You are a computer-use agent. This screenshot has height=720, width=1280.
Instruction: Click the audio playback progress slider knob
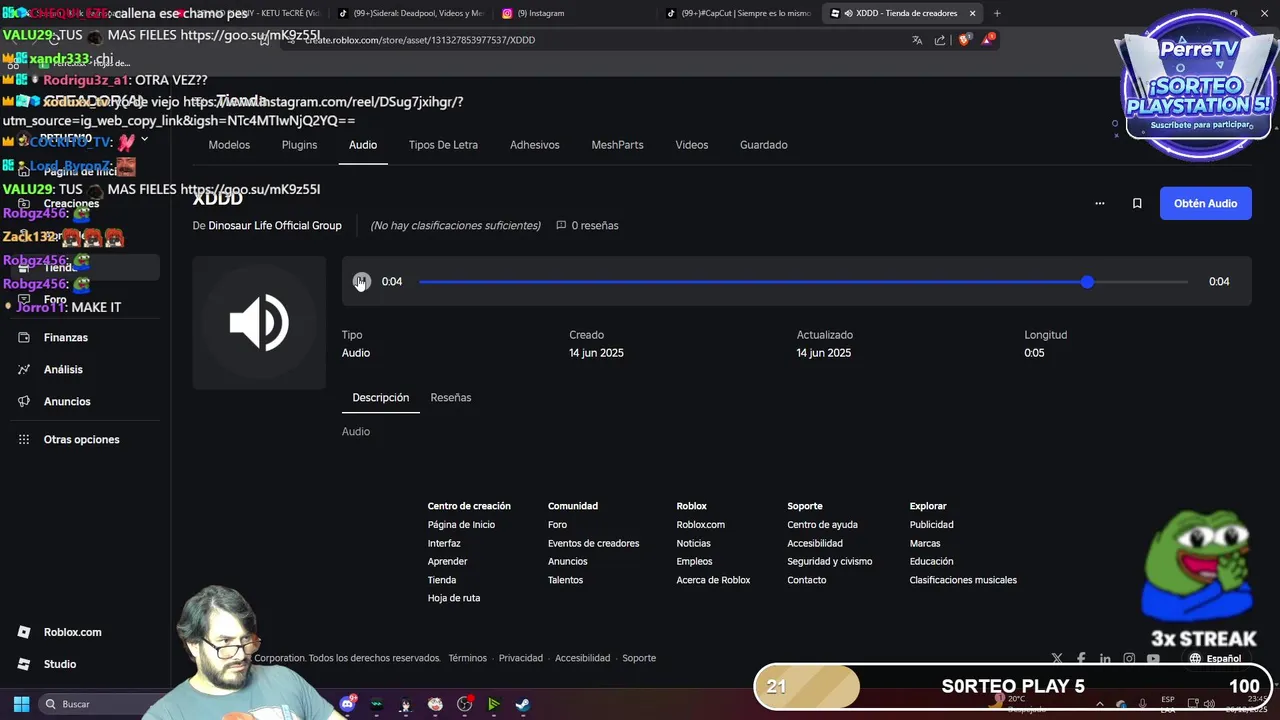(x=1087, y=282)
